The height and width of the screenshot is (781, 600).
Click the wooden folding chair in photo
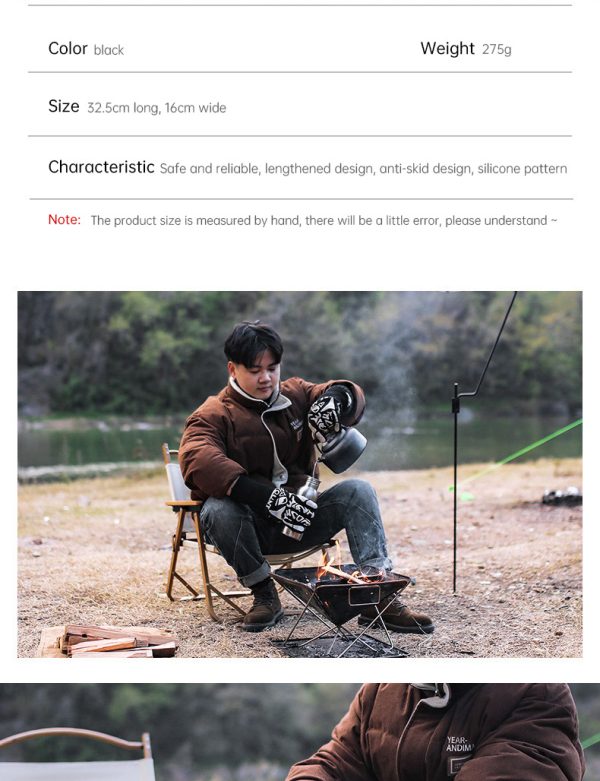point(199,533)
